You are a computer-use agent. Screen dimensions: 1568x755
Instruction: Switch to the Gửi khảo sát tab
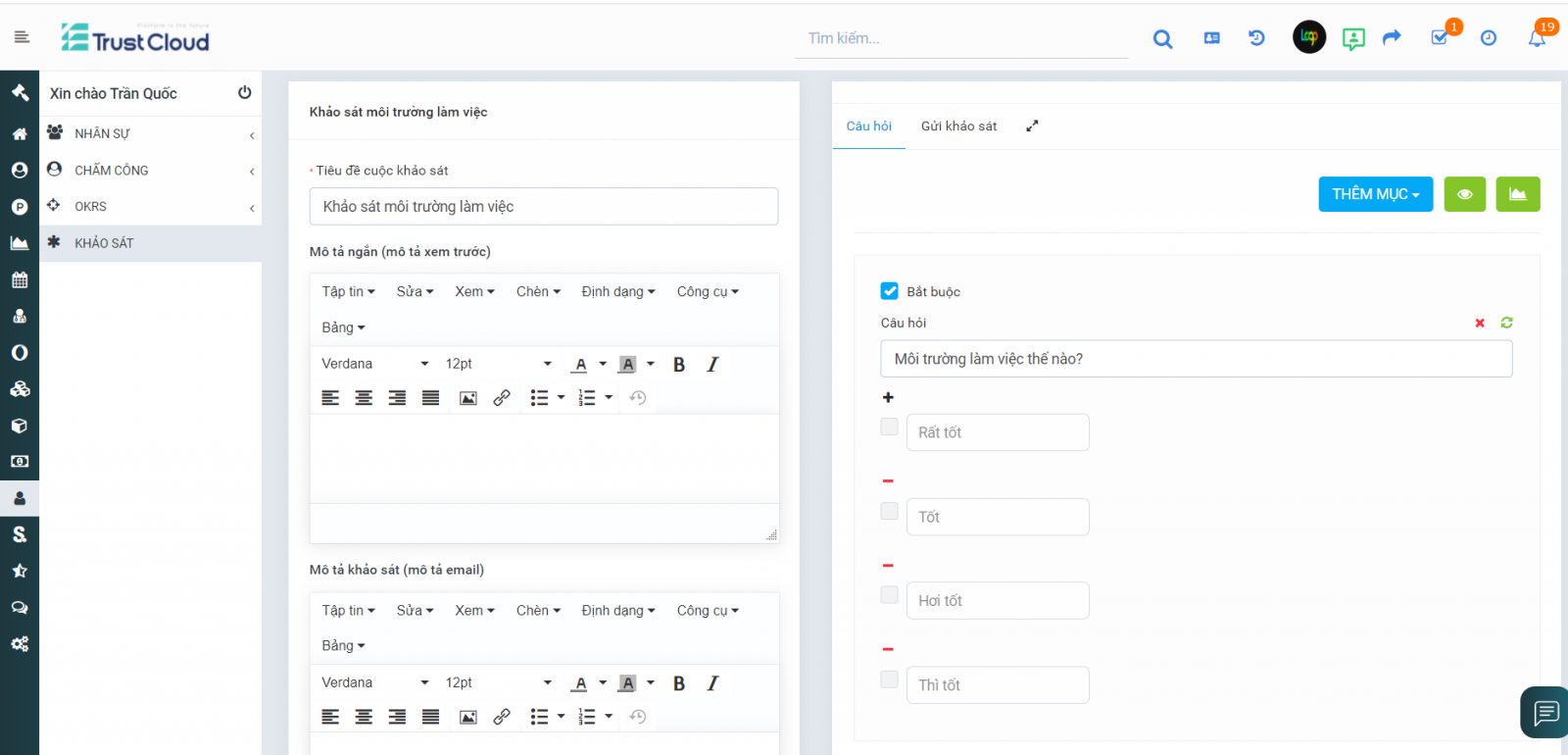pyautogui.click(x=958, y=126)
